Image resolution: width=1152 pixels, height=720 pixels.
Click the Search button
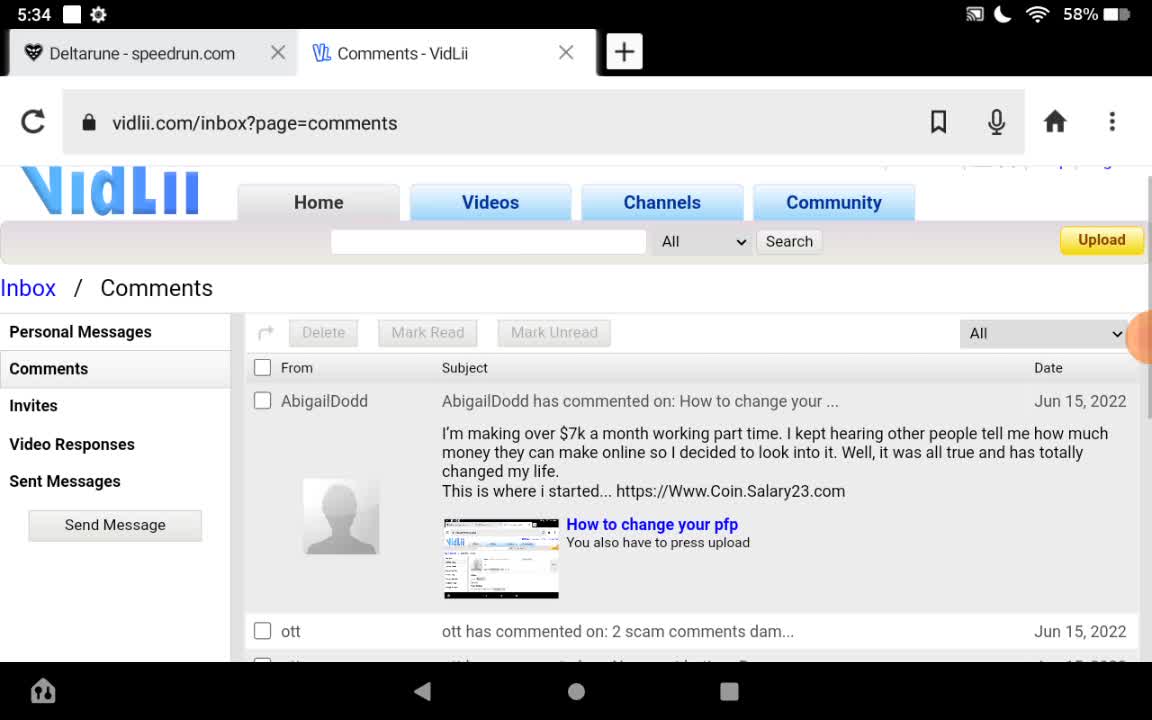click(x=789, y=242)
